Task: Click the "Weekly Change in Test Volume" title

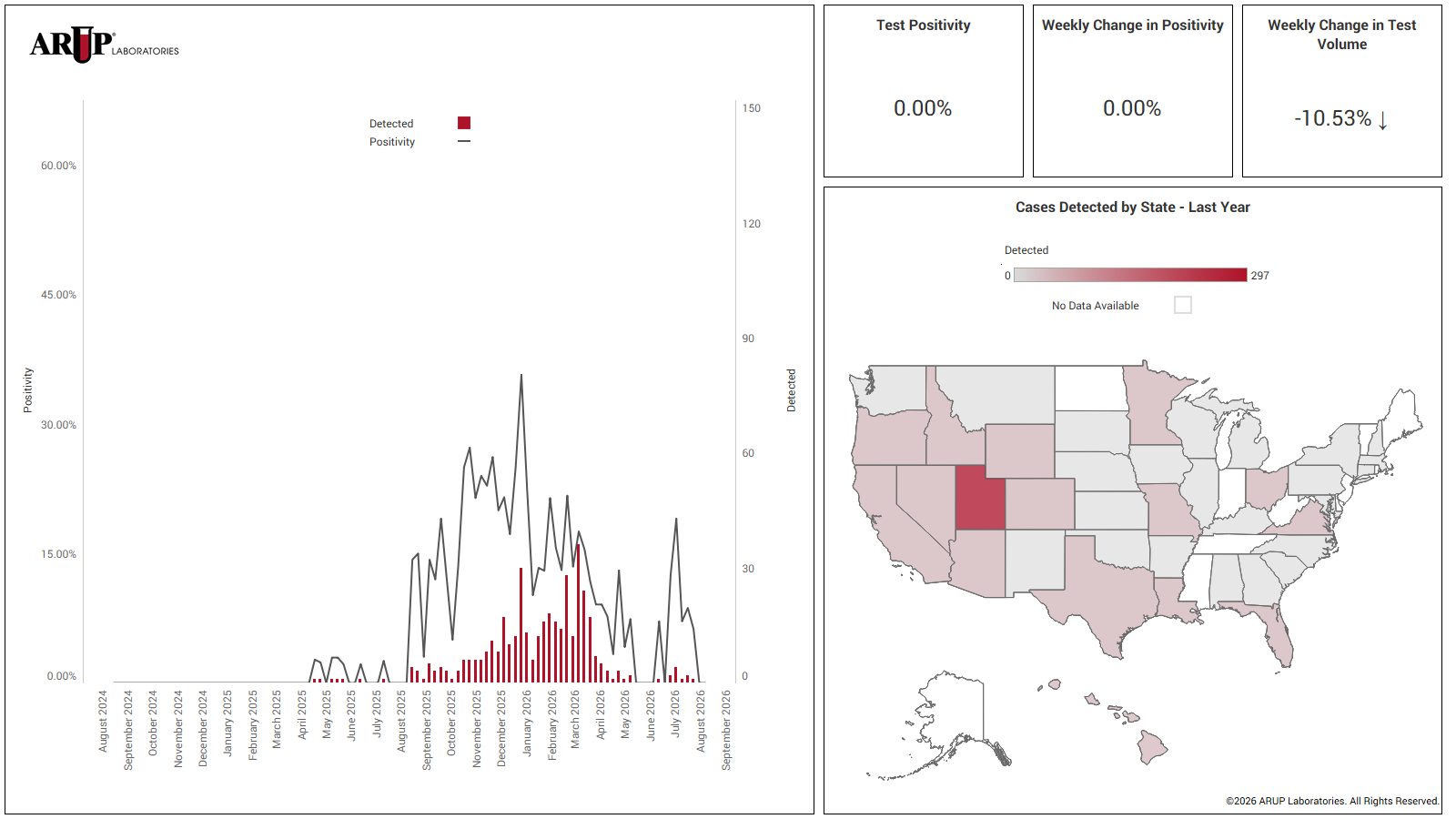Action: (1342, 35)
